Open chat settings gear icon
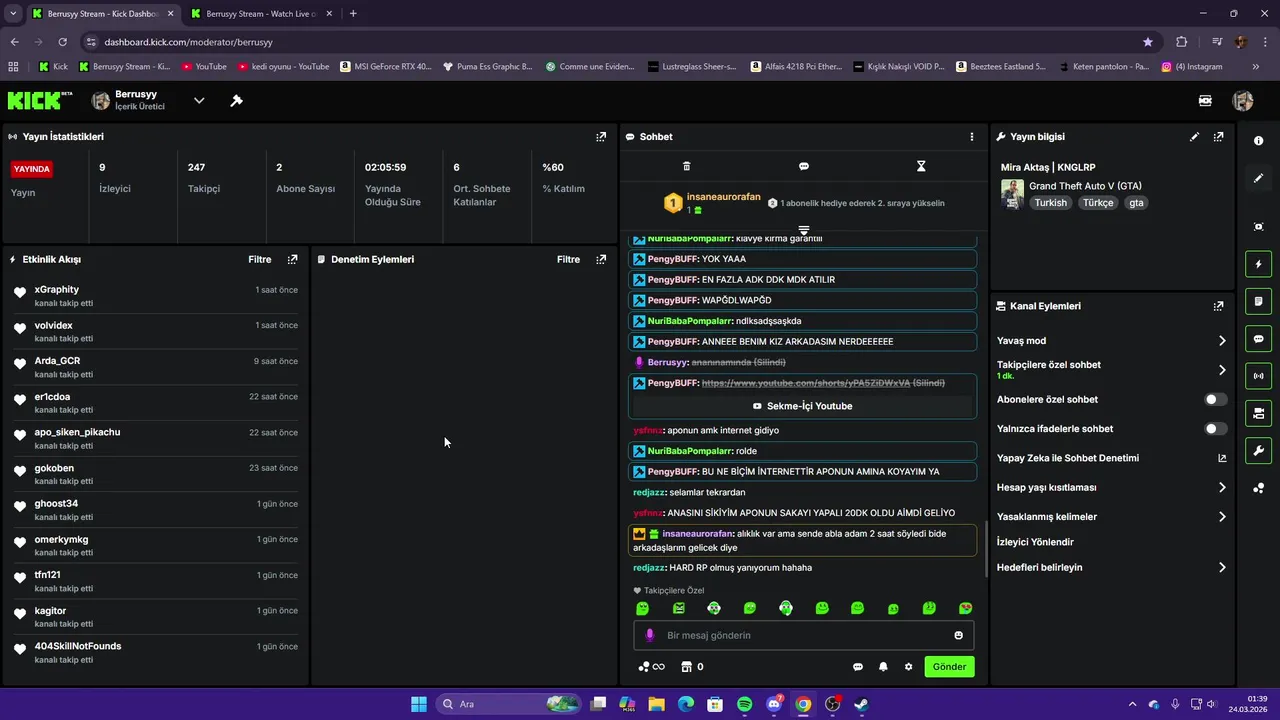 (908, 667)
